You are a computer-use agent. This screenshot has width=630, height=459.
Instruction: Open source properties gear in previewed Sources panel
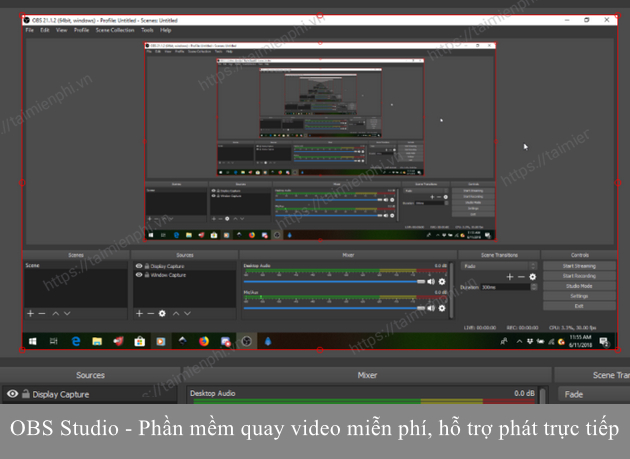click(x=162, y=314)
